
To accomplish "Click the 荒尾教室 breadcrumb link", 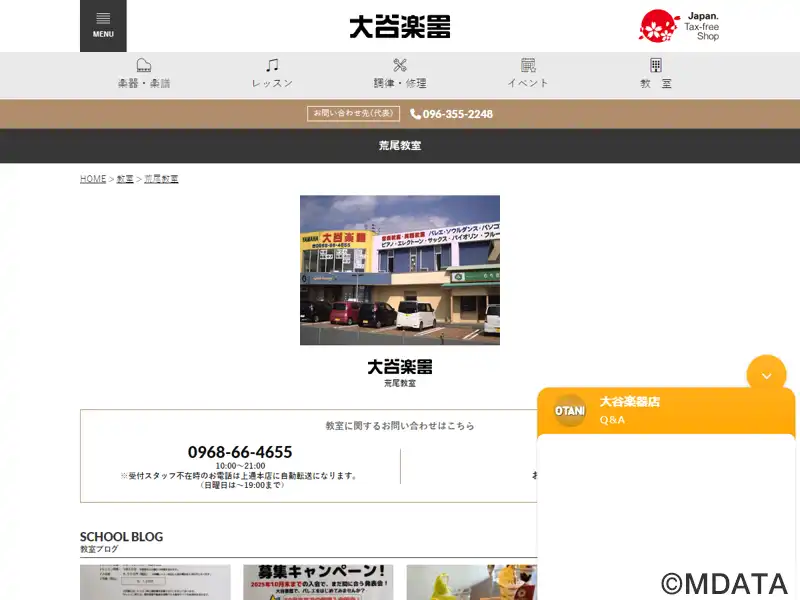I will click(161, 179).
